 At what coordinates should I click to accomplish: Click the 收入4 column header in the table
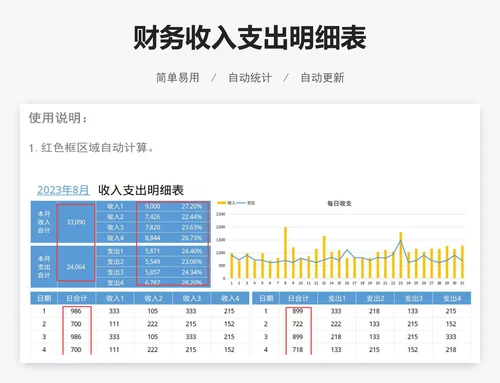[230, 298]
